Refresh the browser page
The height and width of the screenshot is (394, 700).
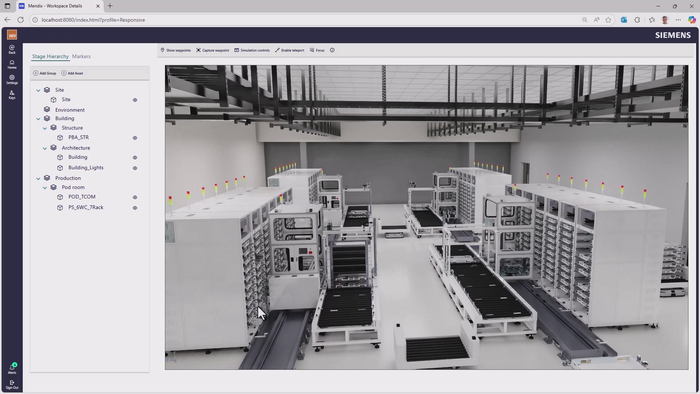[x=21, y=20]
